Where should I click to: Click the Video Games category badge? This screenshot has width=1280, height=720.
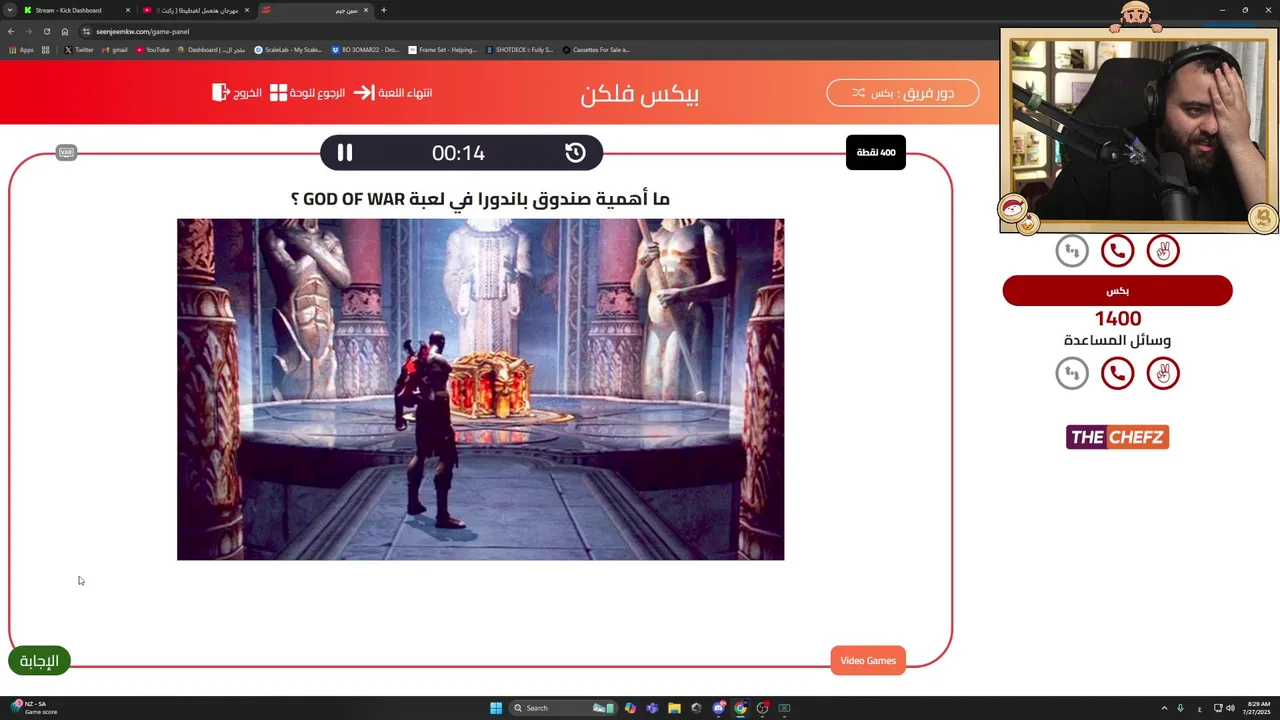[x=868, y=660]
